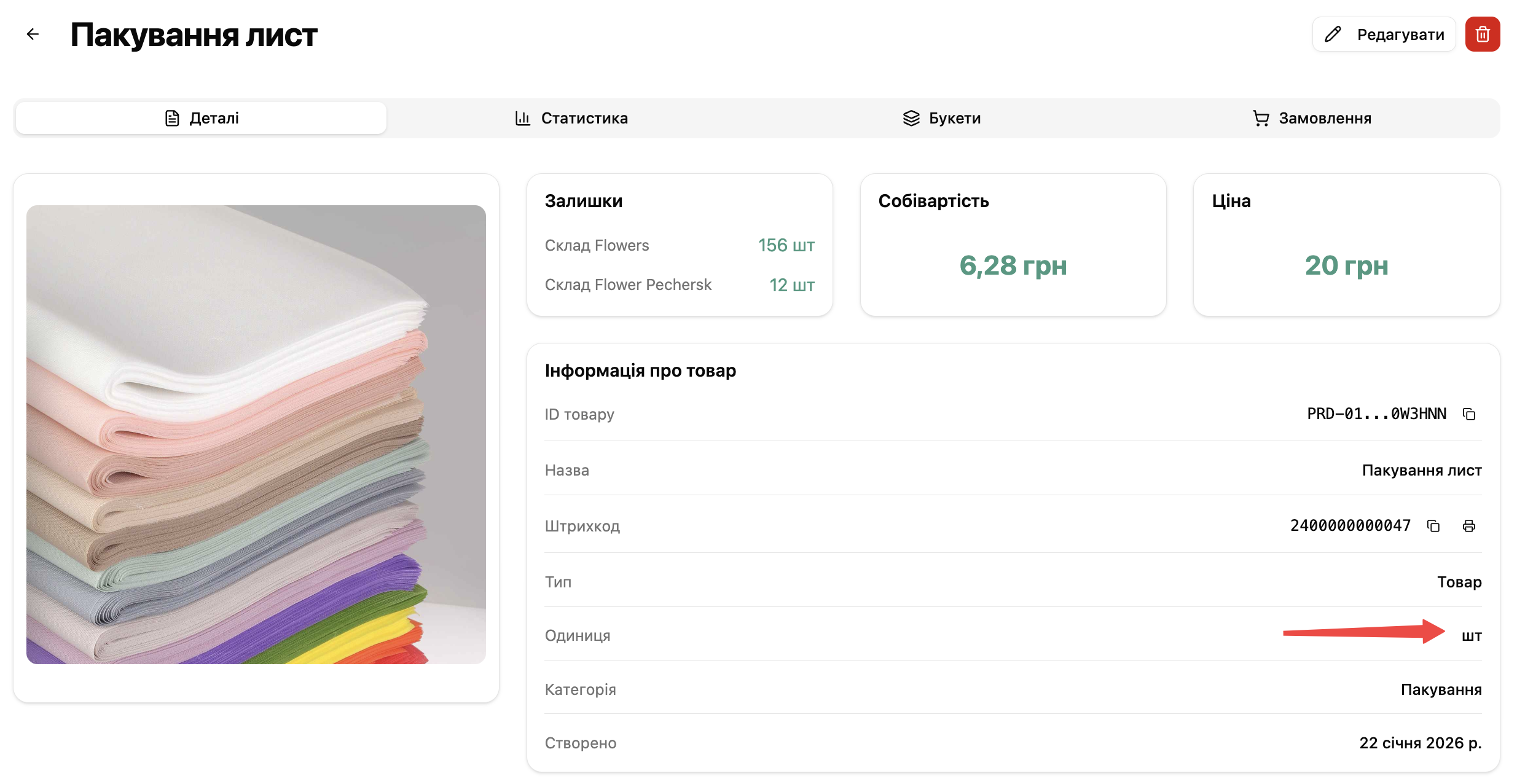Click the type value Товар

tap(1459, 582)
